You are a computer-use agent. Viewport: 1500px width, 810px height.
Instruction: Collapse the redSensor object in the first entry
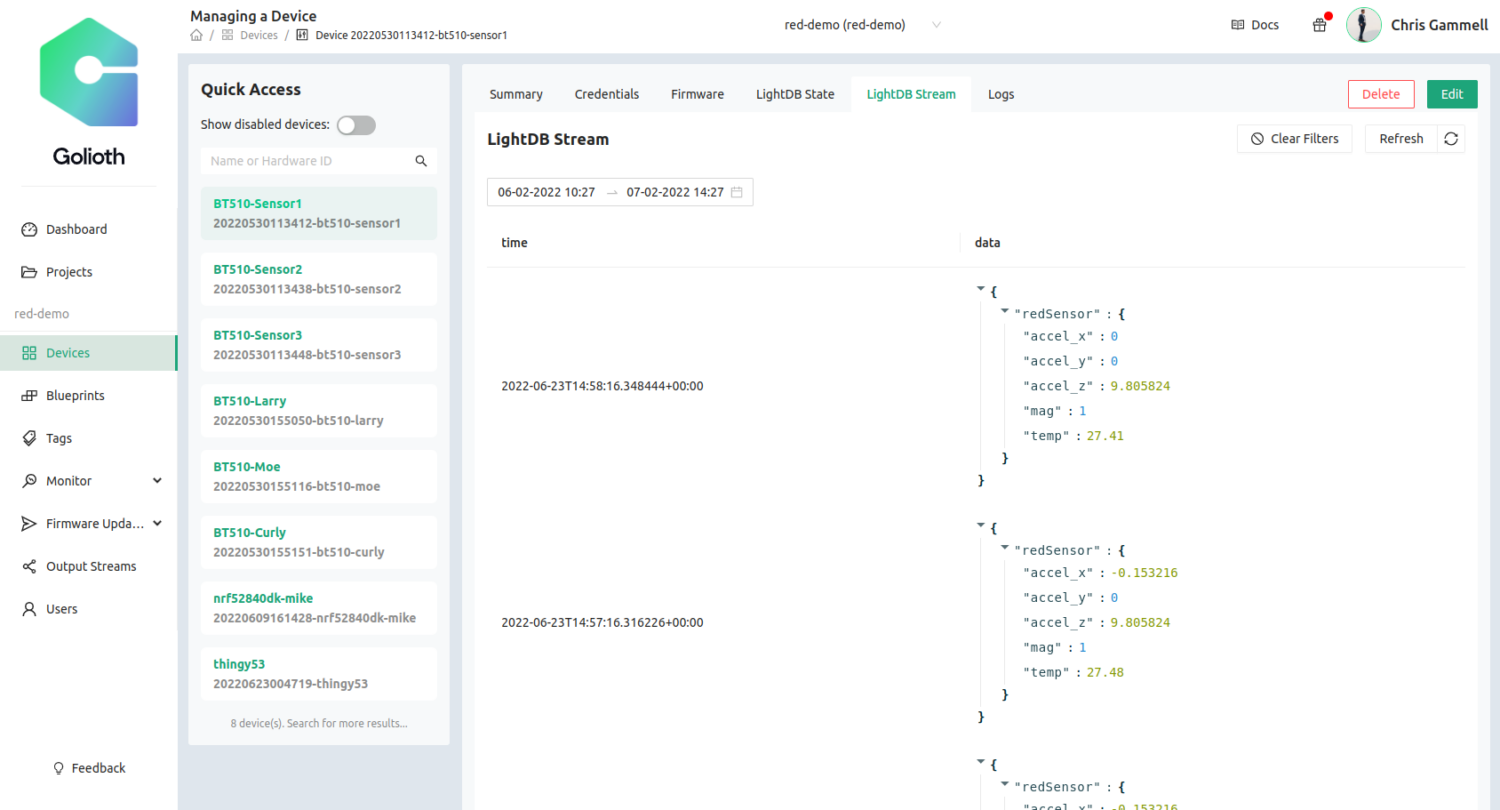pos(1004,310)
